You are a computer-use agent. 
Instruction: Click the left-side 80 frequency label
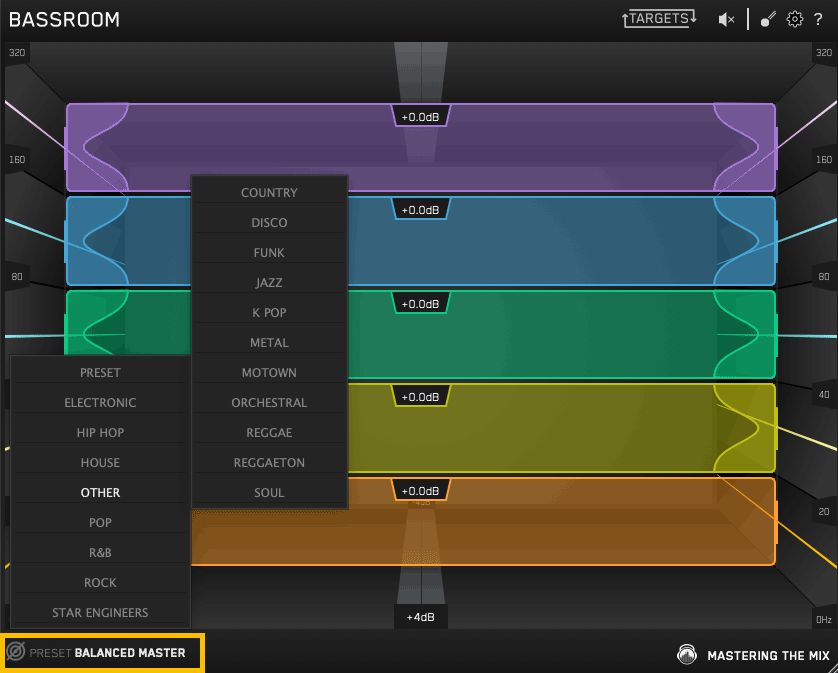click(x=17, y=276)
